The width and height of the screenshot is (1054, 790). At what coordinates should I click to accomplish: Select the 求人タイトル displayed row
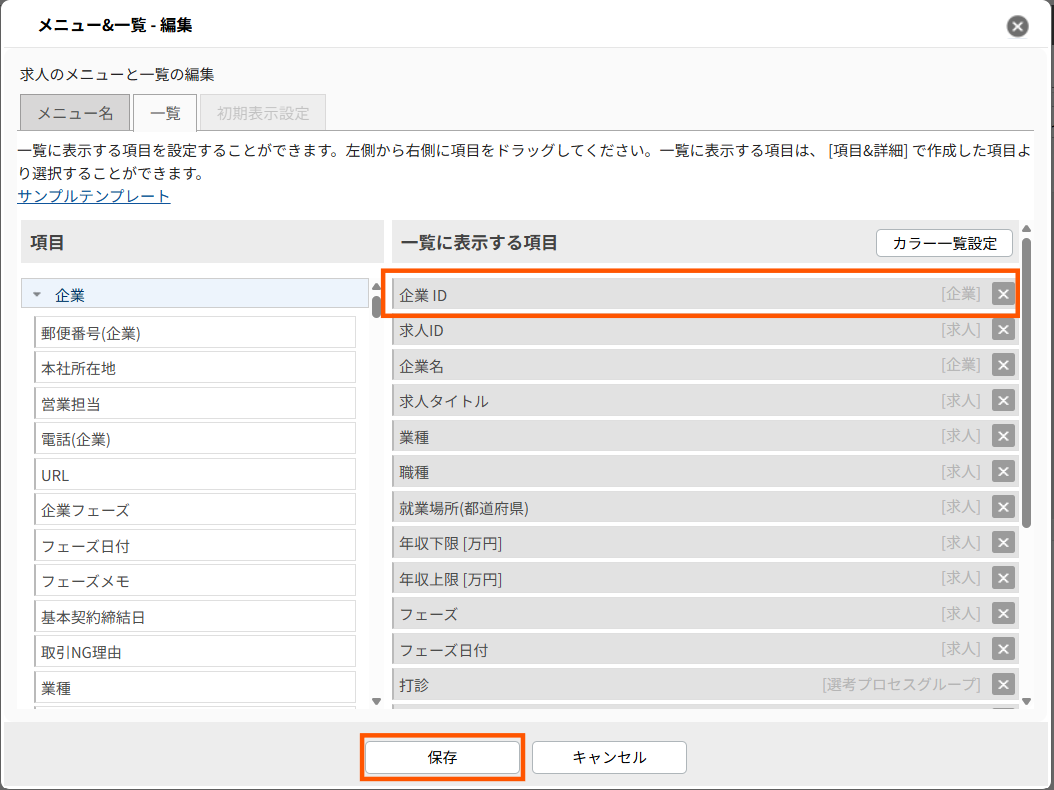coord(704,401)
